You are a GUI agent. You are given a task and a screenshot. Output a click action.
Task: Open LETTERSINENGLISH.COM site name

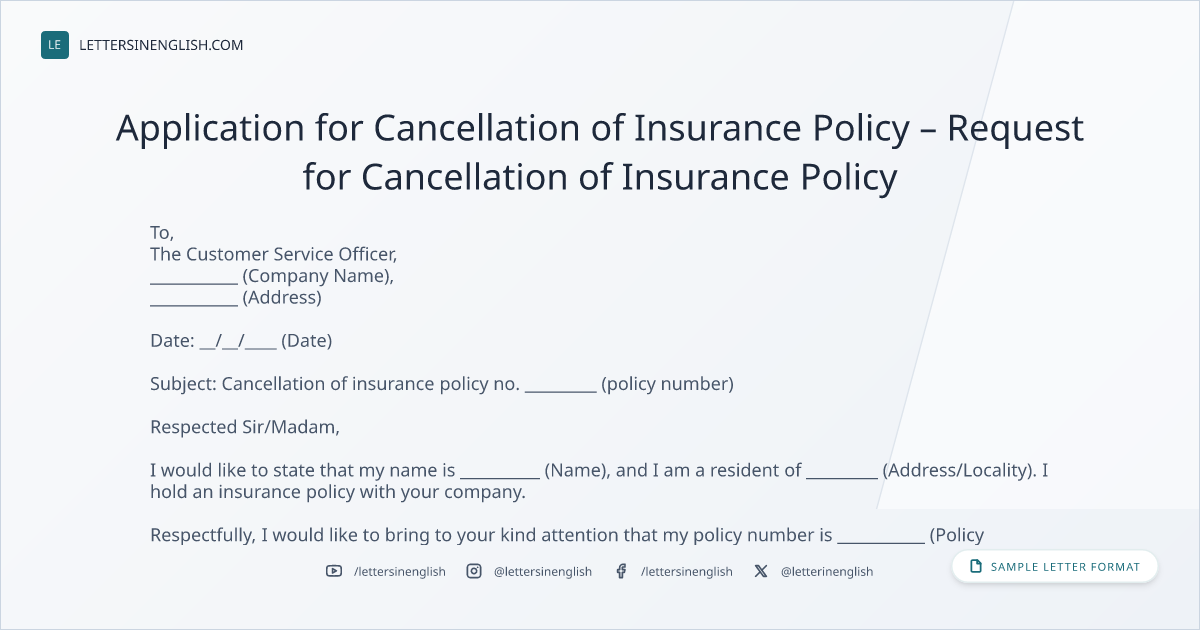(161, 45)
